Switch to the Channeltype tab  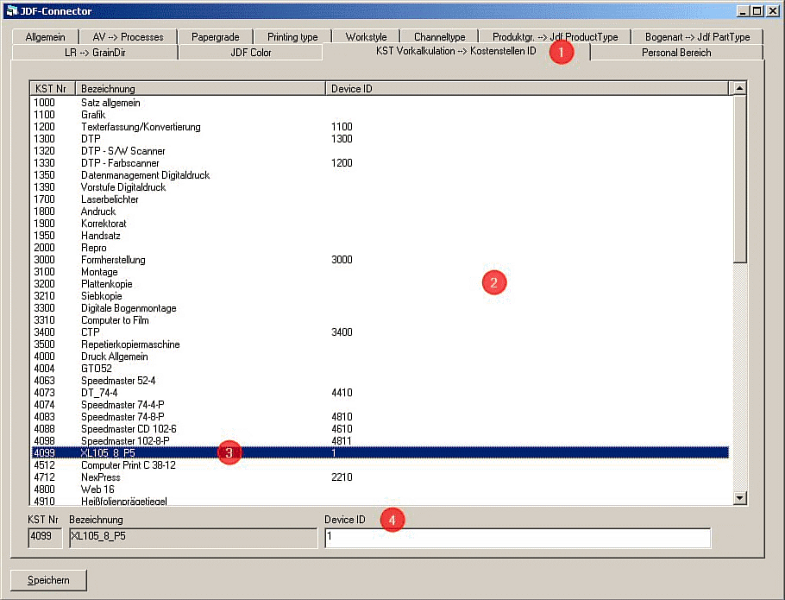440,37
